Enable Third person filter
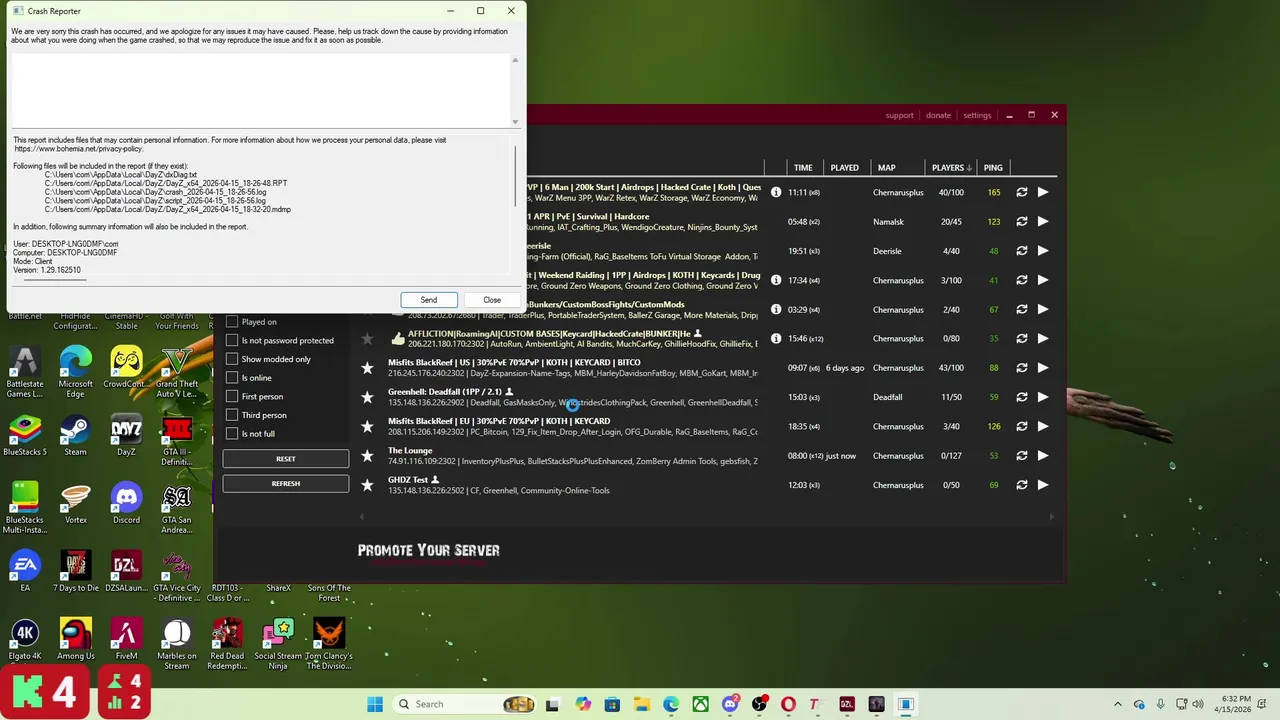The height and width of the screenshot is (720, 1280). (232, 415)
